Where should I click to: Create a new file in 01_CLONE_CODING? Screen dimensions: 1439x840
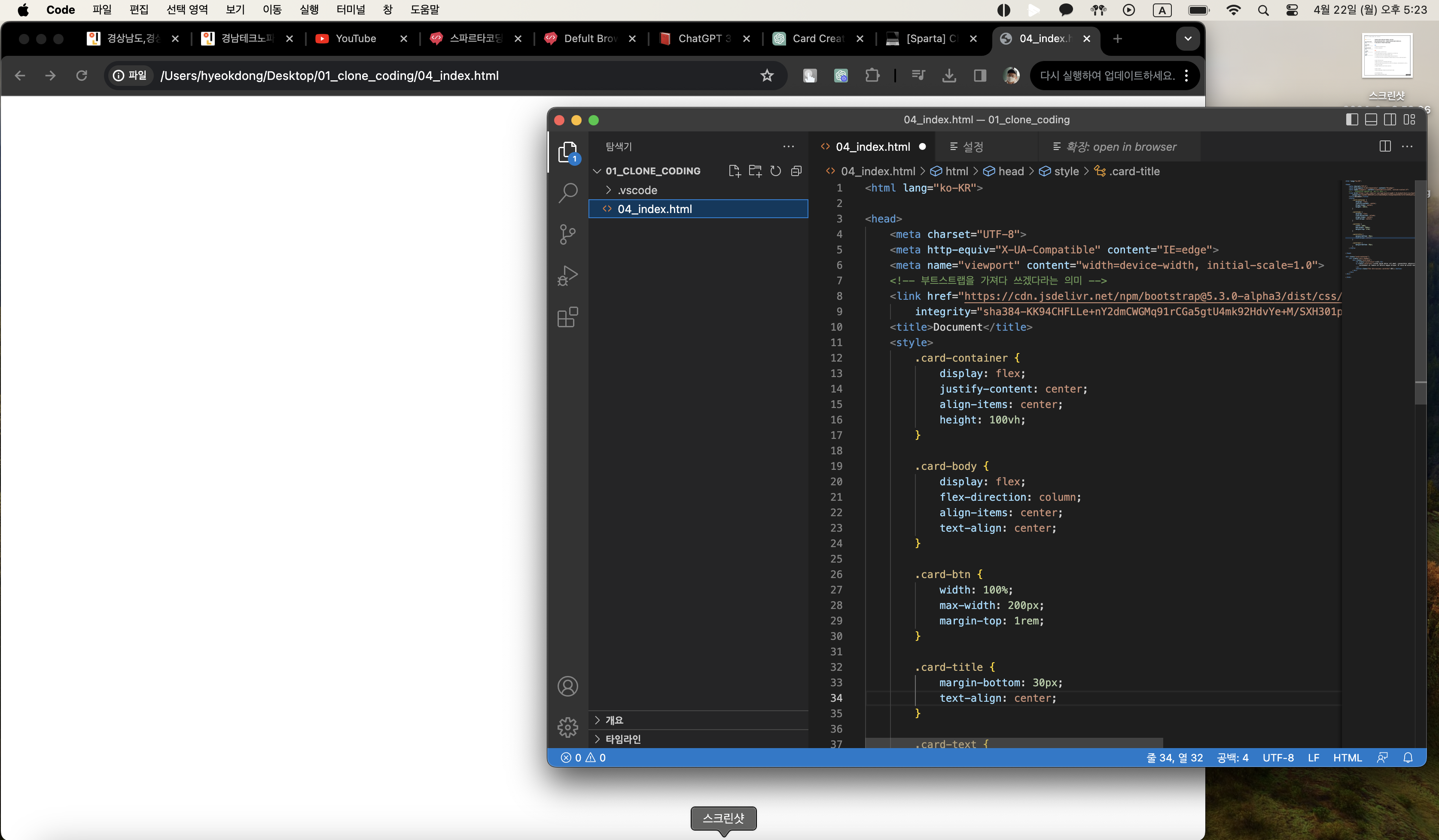pyautogui.click(x=735, y=171)
